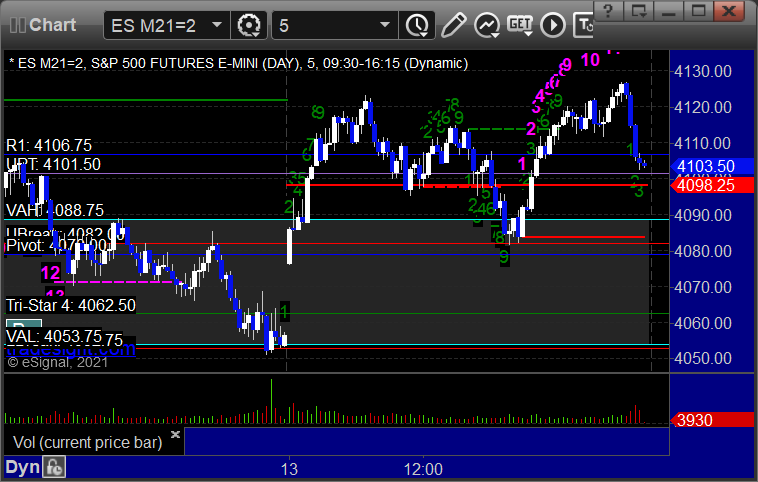
Task: Click the Chart title label
Action: (x=52, y=25)
